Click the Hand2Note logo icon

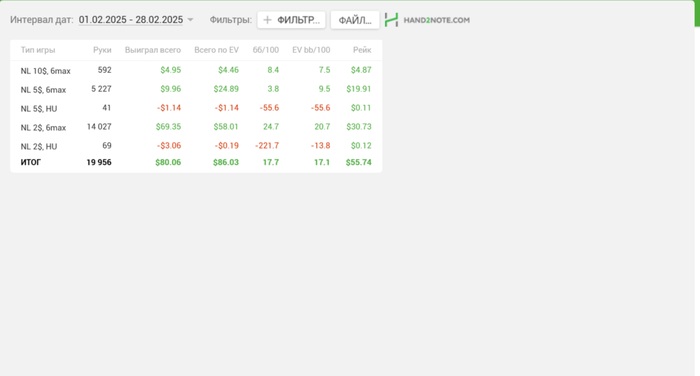[x=392, y=20]
